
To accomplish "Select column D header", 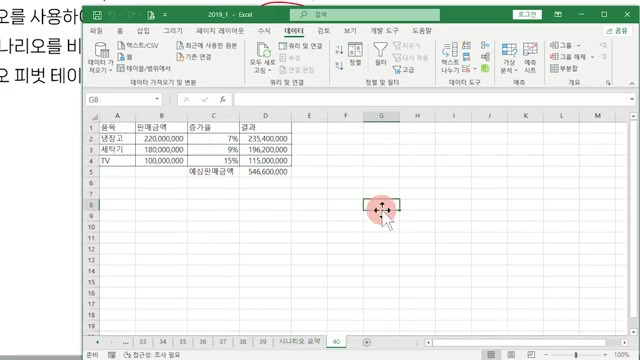I will click(265, 116).
